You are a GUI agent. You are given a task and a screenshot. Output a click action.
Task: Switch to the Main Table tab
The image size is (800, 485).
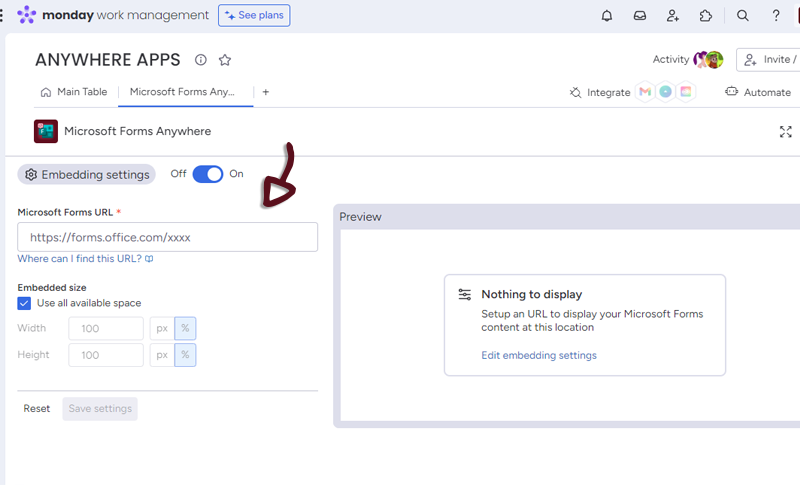[x=73, y=92]
